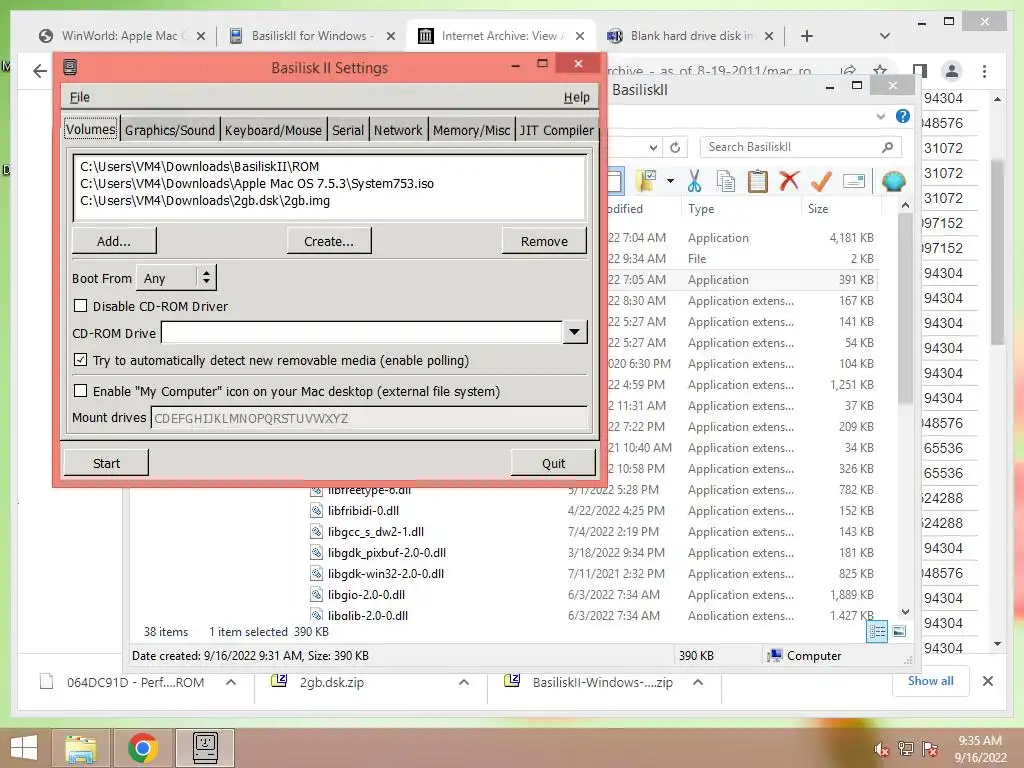Open the Help menu in Basilisk II Settings

click(576, 97)
